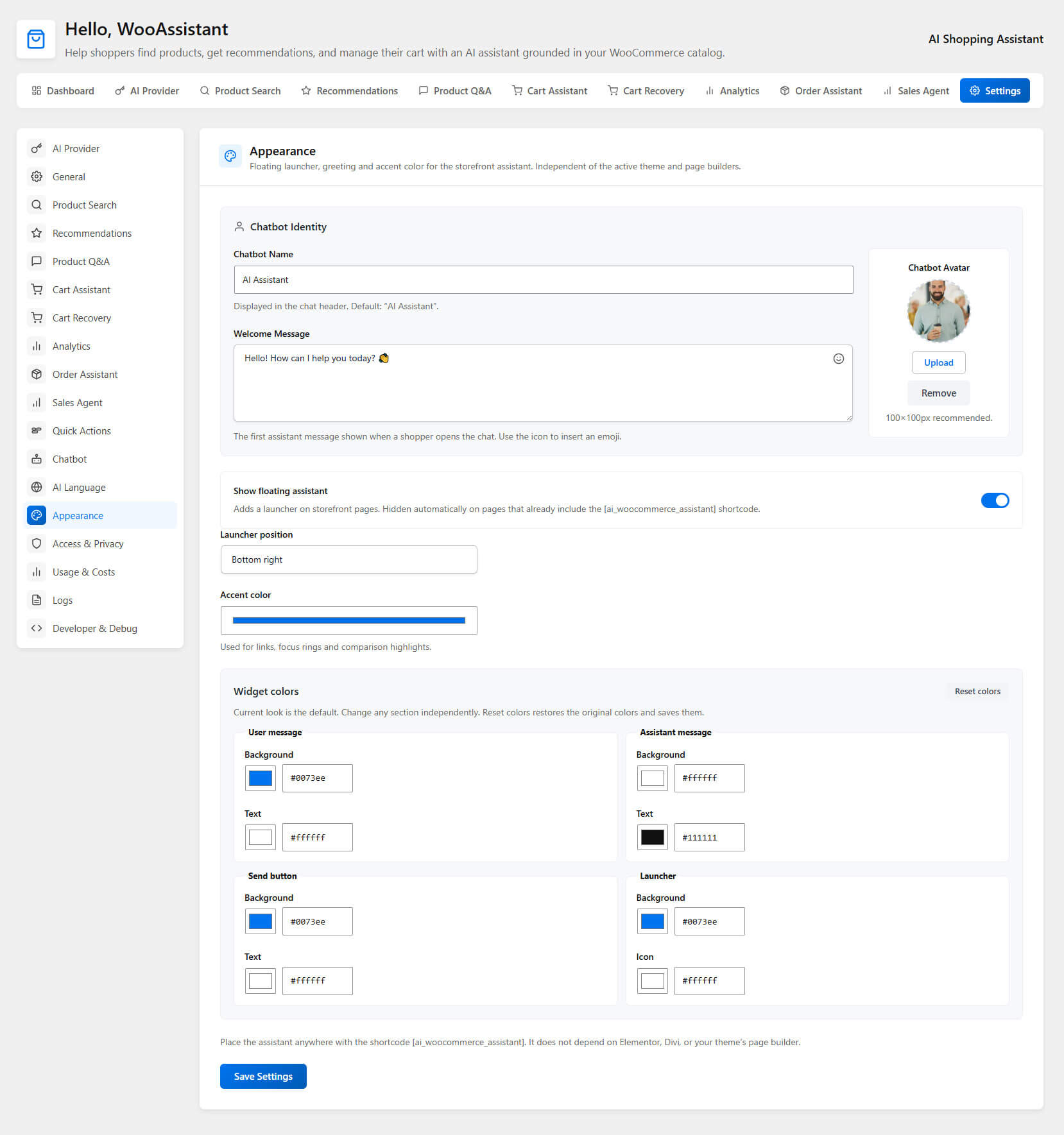
Task: Open the Dashboard tab
Action: (63, 90)
